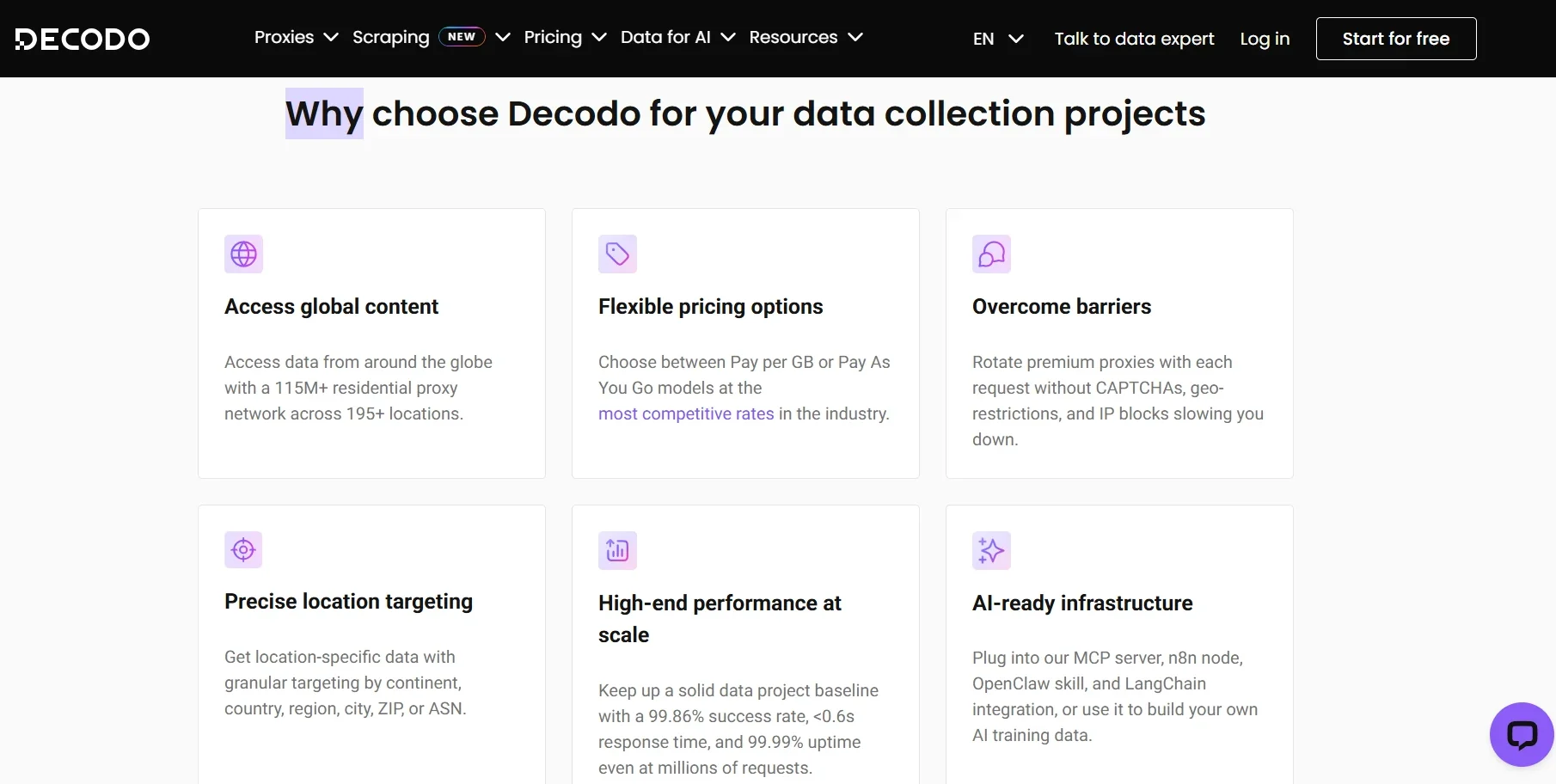Open the live chat bubble widget
The image size is (1556, 784).
pyautogui.click(x=1522, y=734)
